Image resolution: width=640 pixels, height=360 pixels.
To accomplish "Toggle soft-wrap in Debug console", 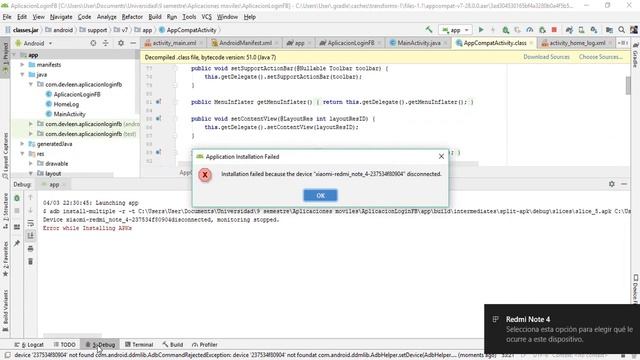I will coord(30,223).
